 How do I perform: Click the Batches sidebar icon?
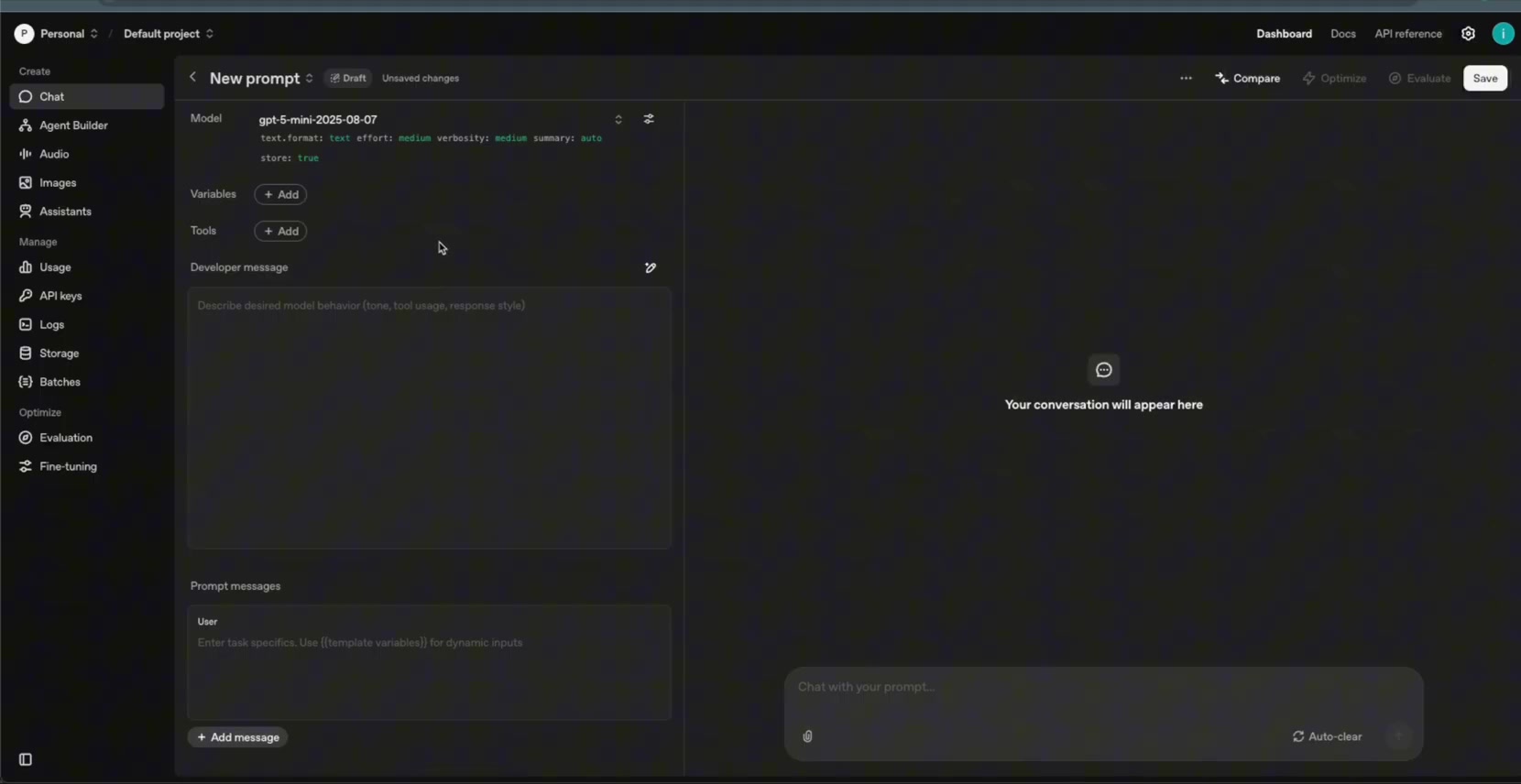26,382
